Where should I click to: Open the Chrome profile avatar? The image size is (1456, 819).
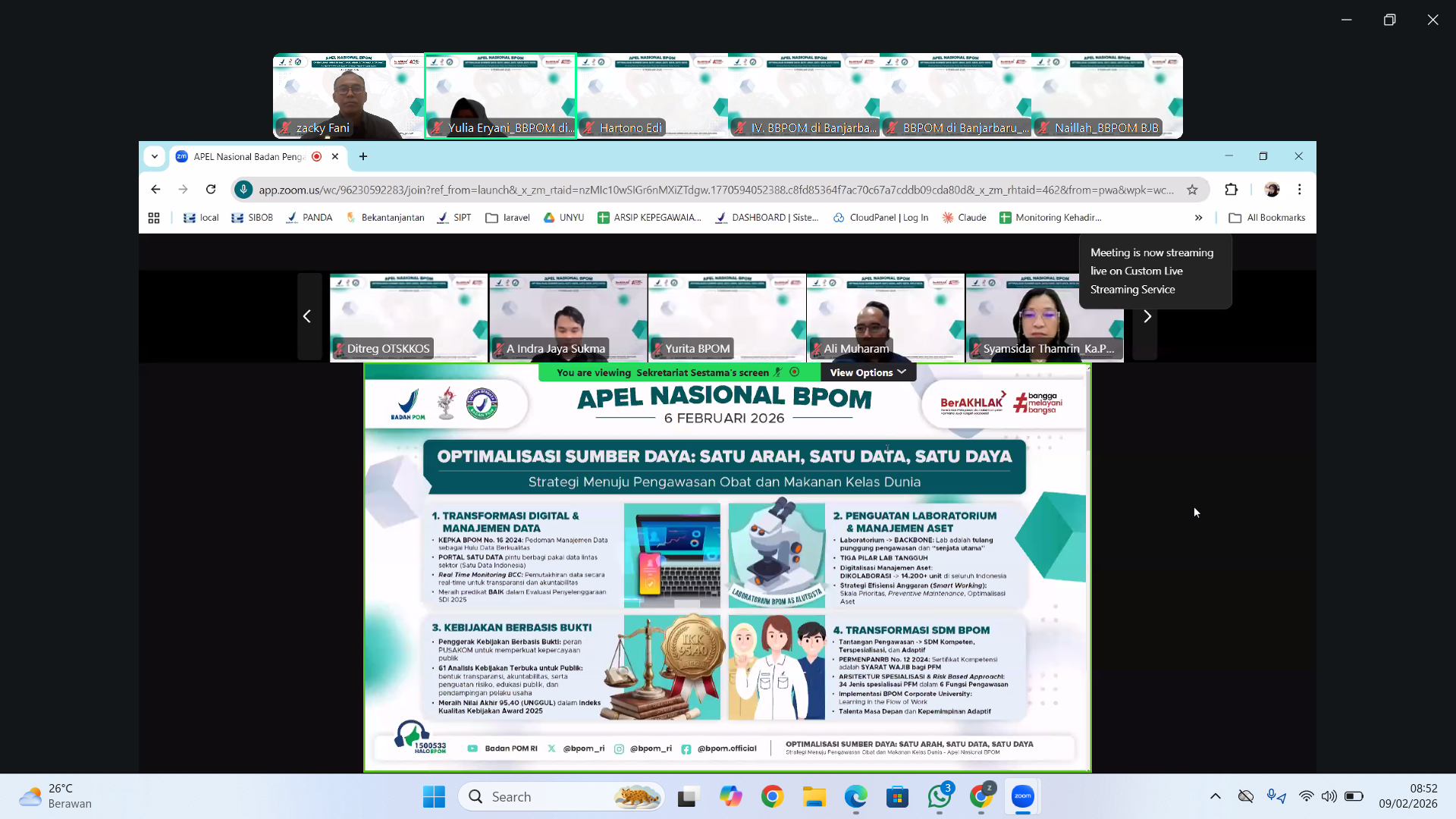click(1272, 190)
